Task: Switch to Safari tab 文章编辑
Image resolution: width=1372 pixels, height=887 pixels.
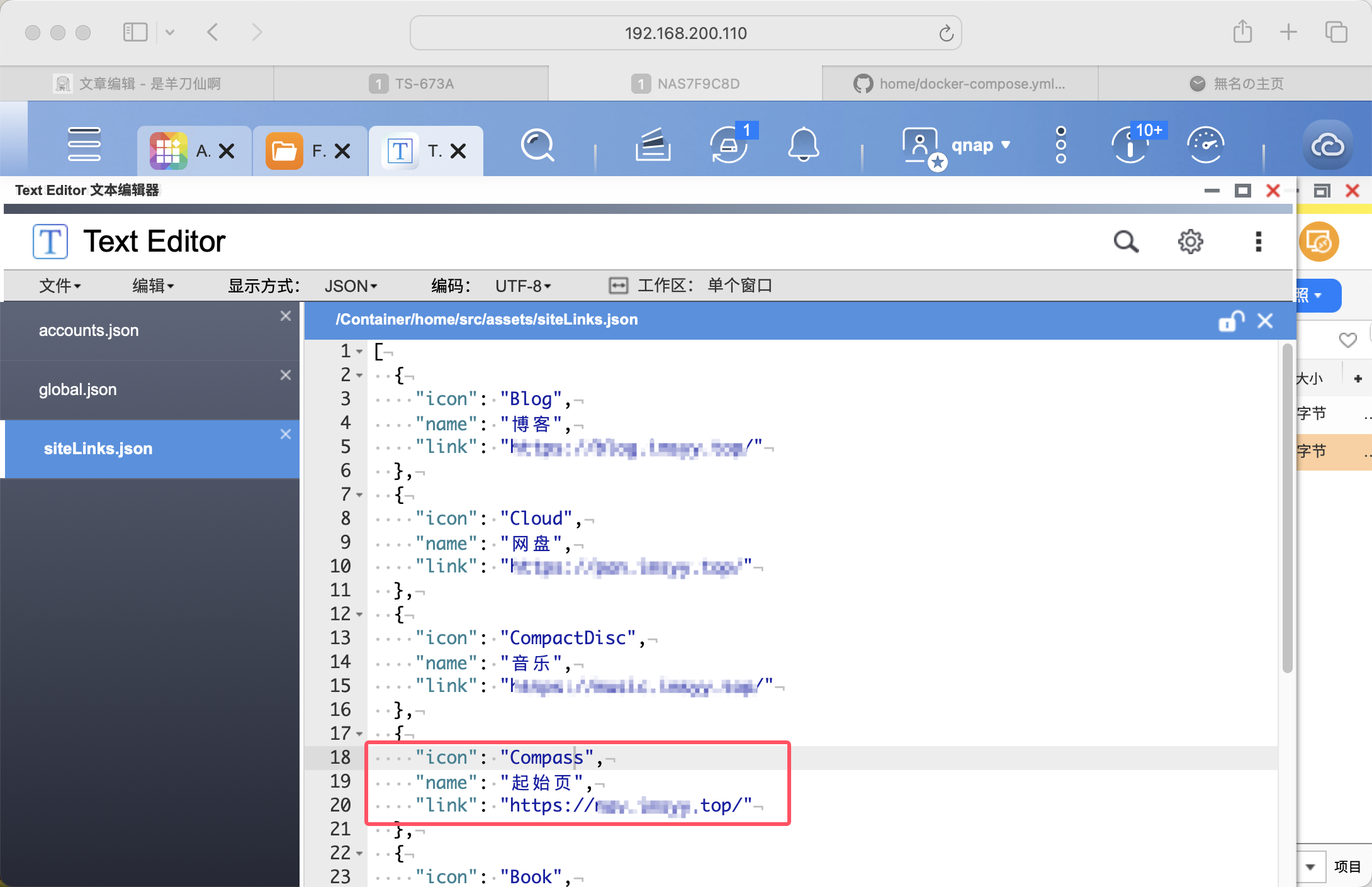Action: point(137,84)
